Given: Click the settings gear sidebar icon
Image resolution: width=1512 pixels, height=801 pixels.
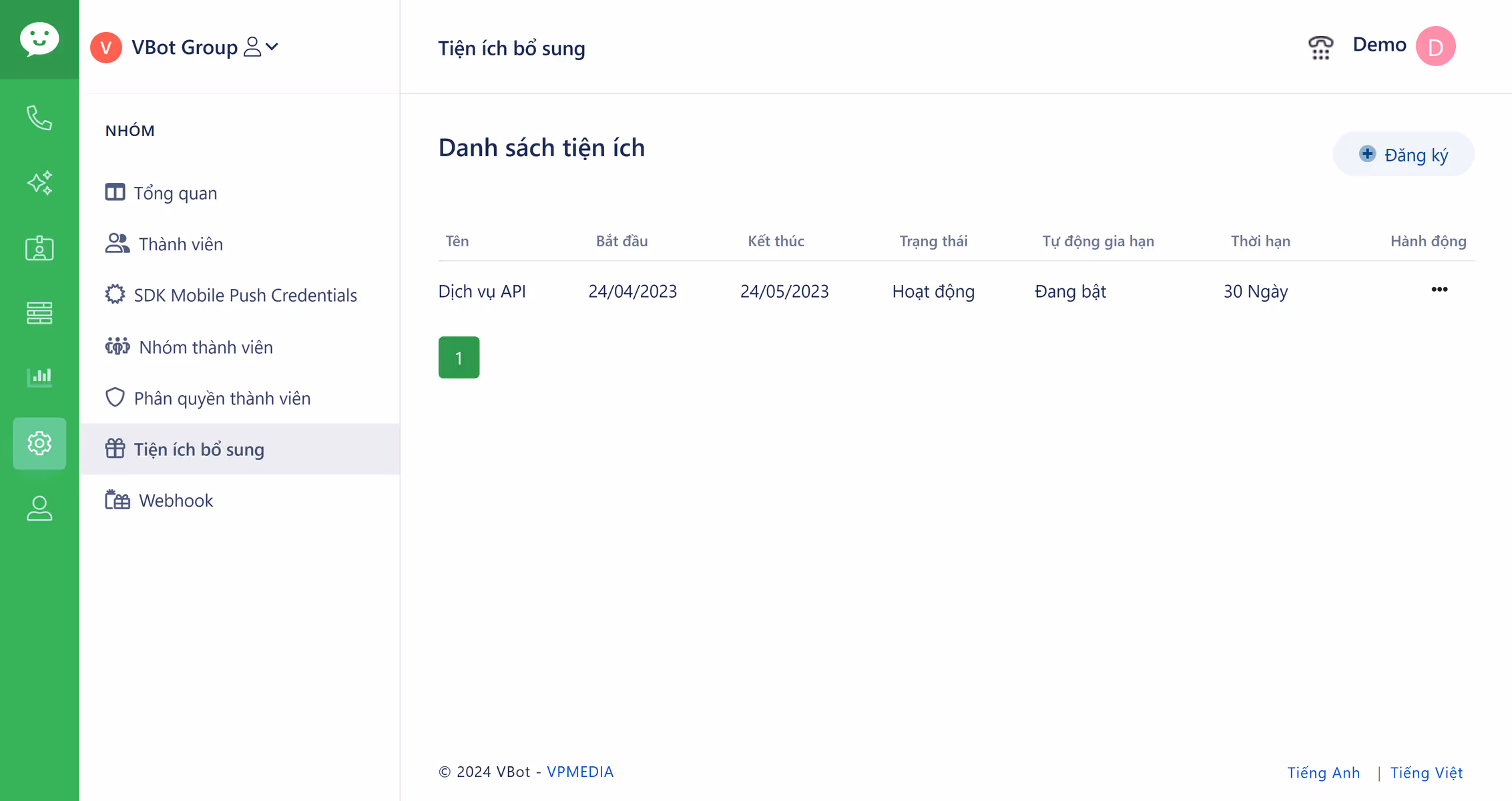Looking at the screenshot, I should (39, 443).
